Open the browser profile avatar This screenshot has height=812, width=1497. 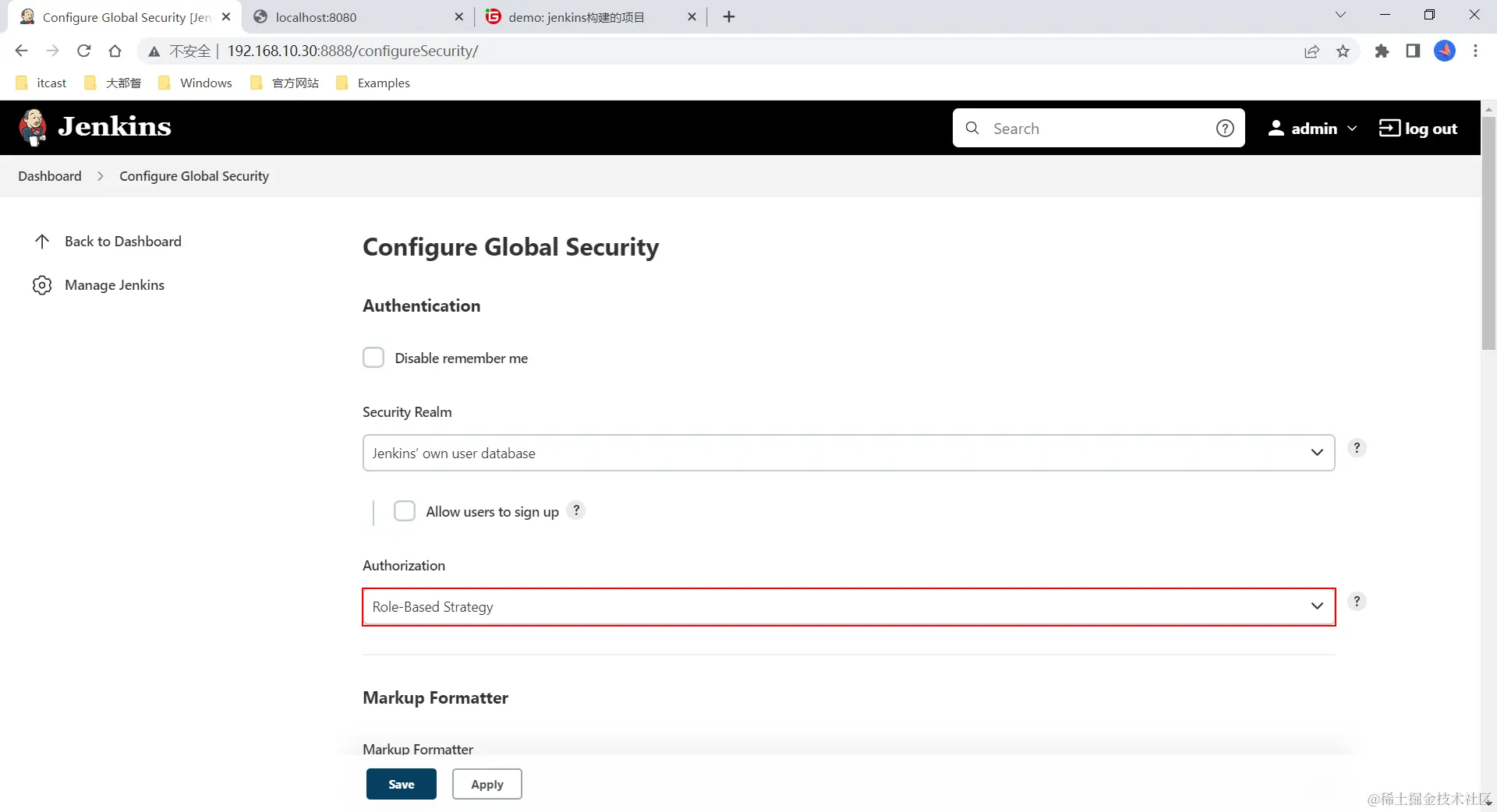(1445, 51)
